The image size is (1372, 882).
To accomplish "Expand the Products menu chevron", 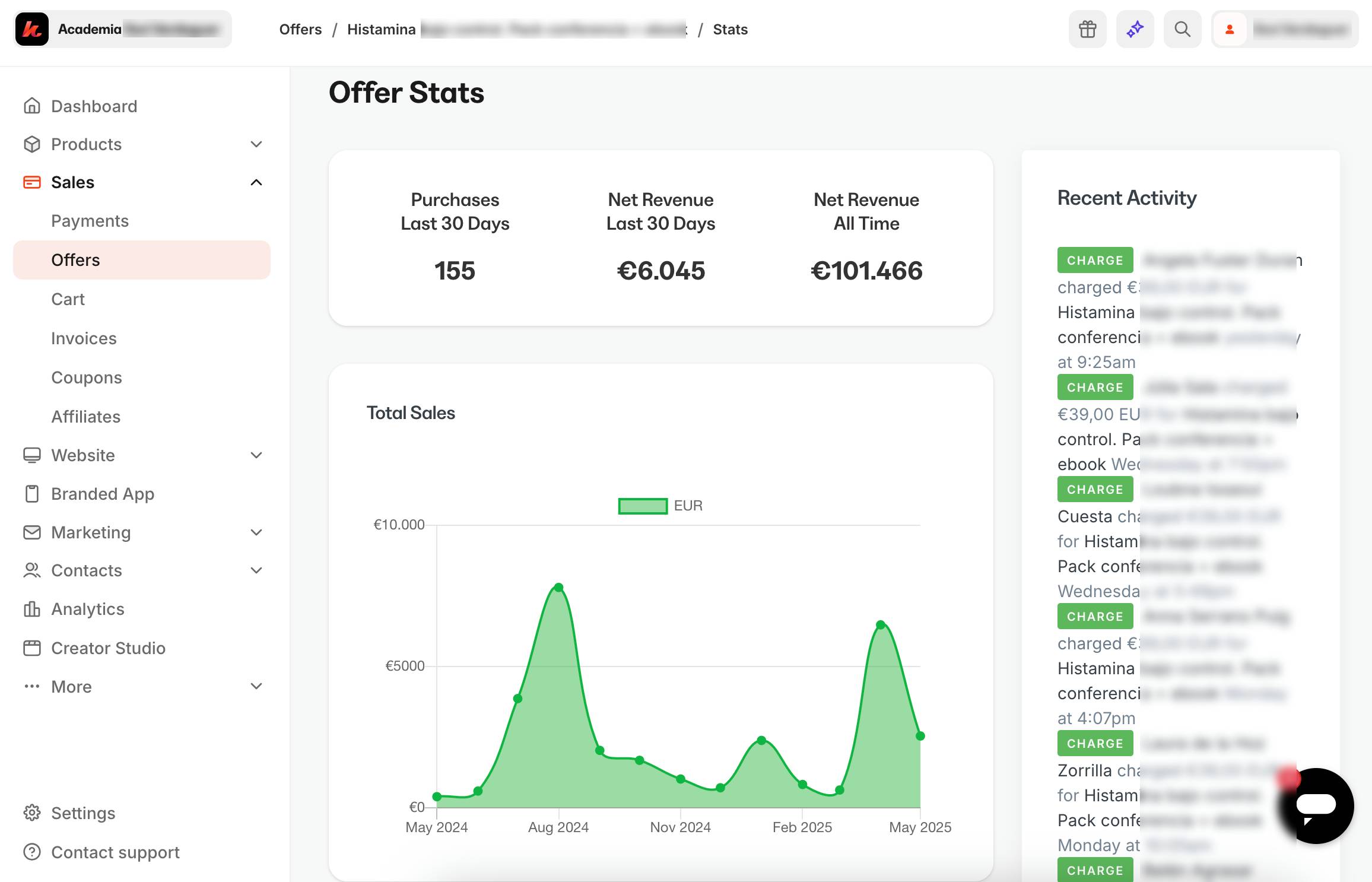I will [256, 144].
